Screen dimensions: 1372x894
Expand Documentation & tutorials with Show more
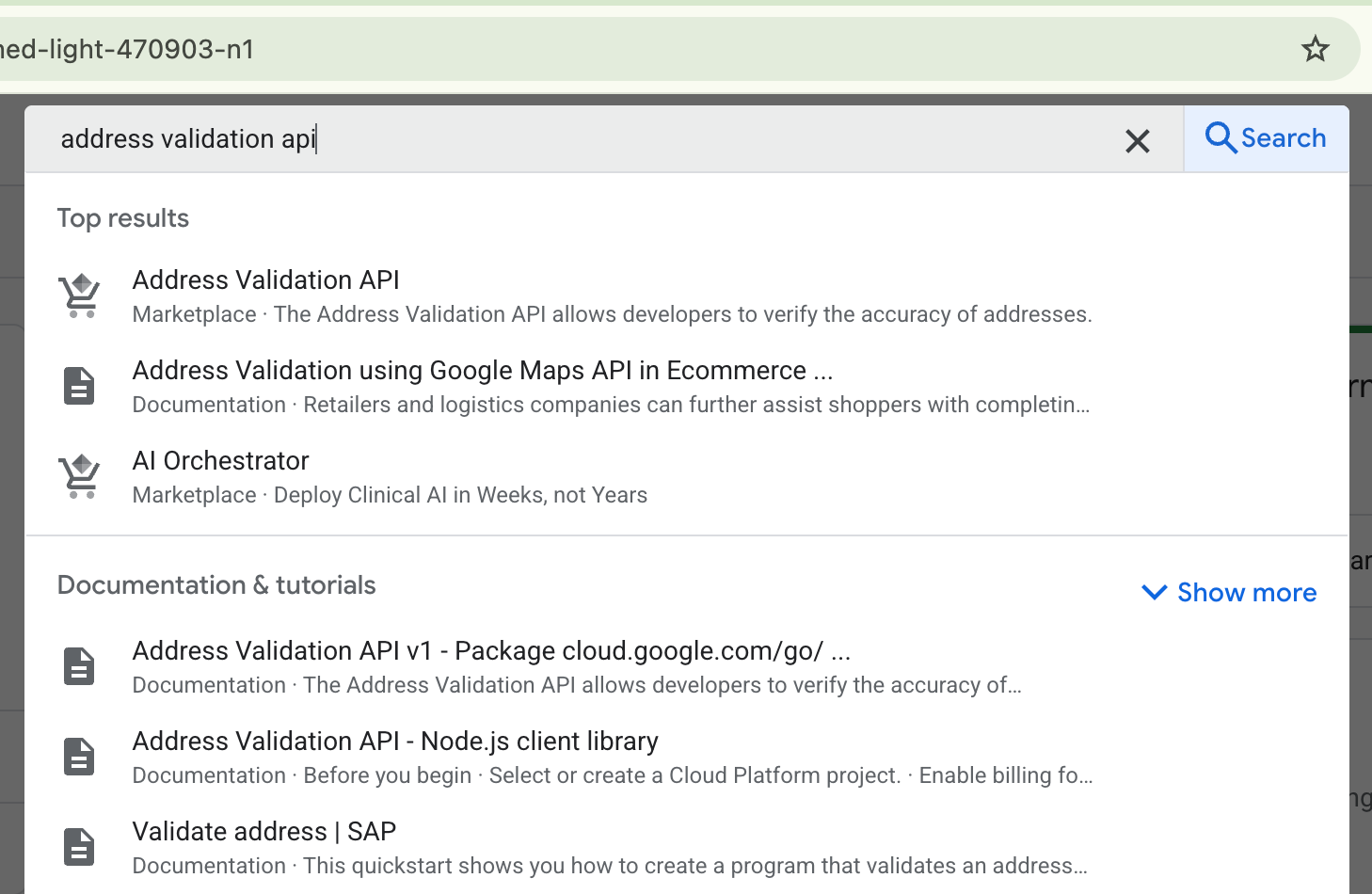(1246, 592)
